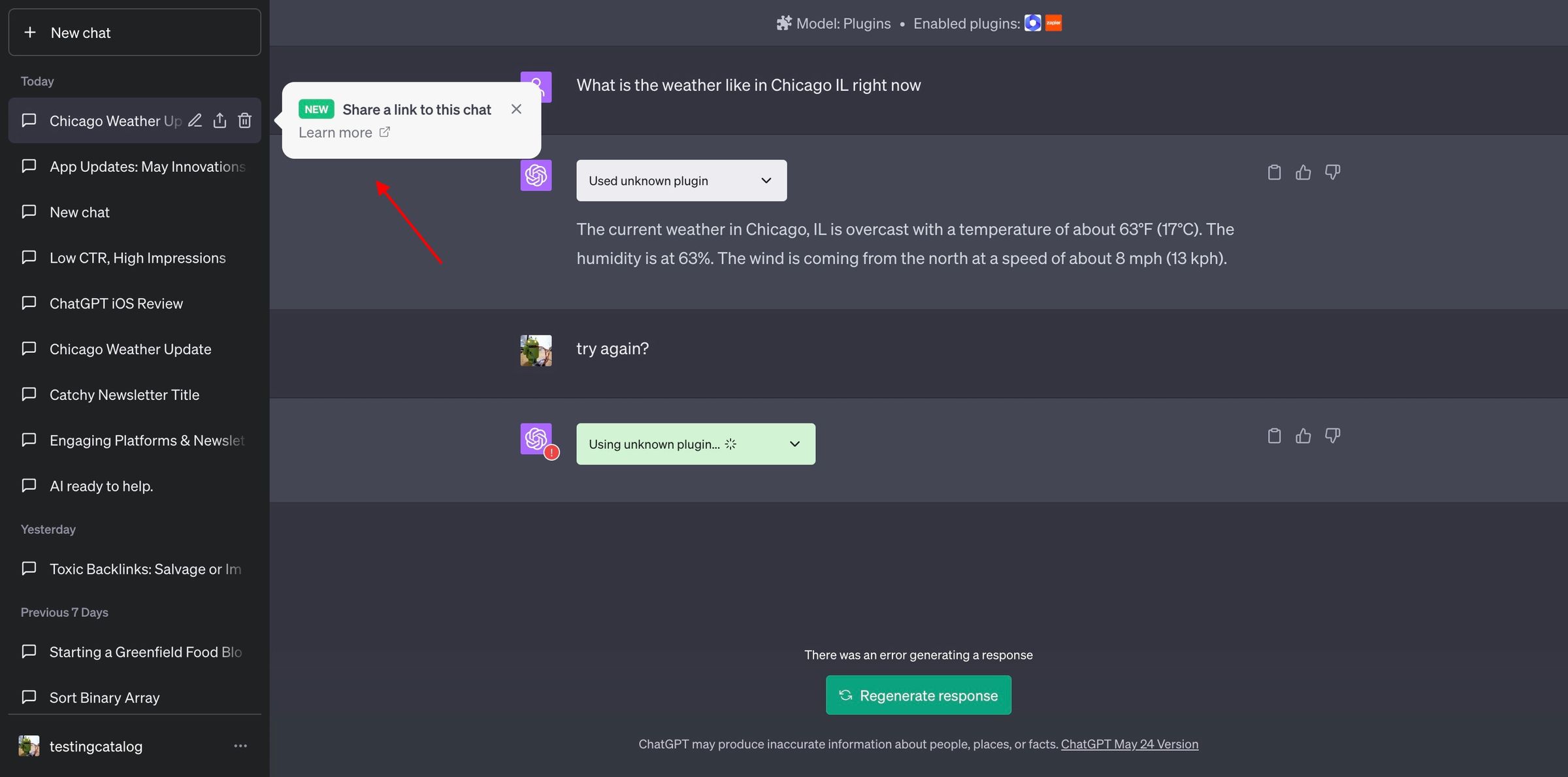Click the puzzle piece plugins icon
The width and height of the screenshot is (1568, 777).
[783, 22]
